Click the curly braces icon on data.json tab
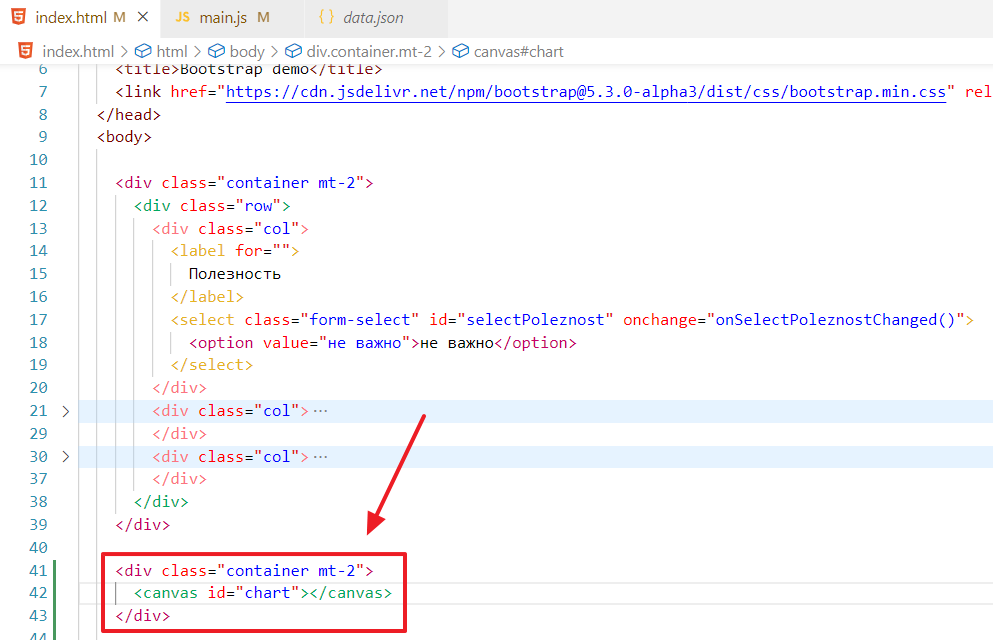 pos(326,18)
